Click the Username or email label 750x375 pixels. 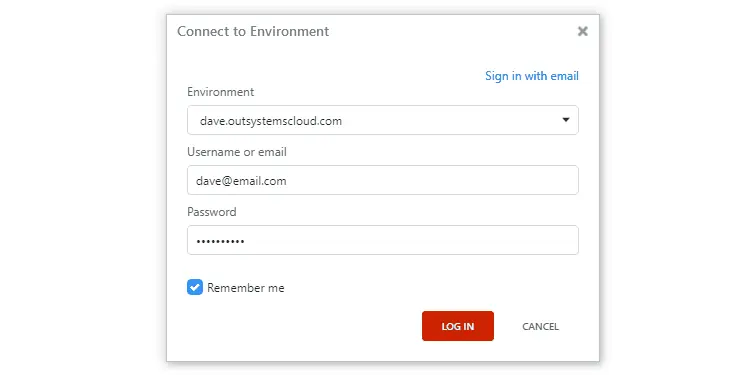pyautogui.click(x=237, y=152)
